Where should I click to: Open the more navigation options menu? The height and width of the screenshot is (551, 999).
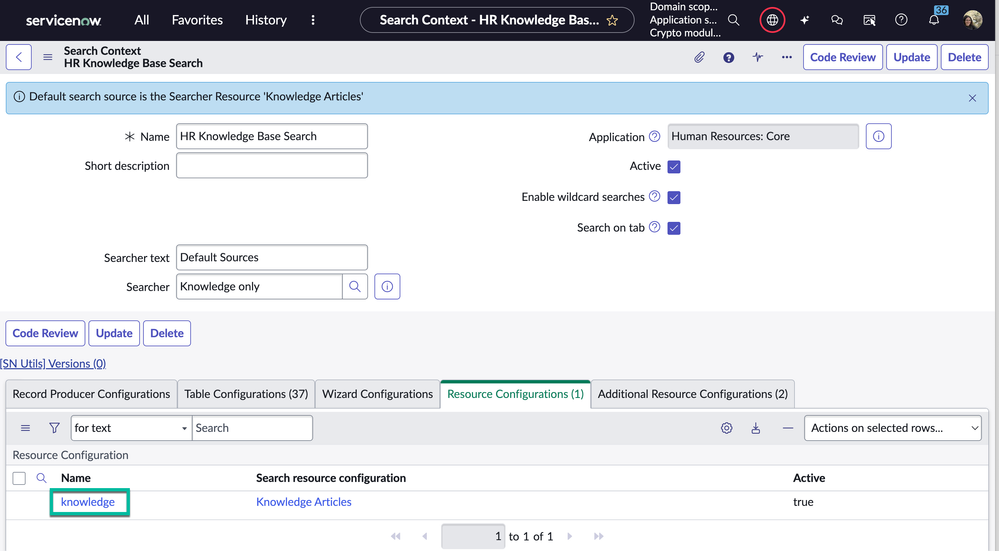click(x=313, y=20)
